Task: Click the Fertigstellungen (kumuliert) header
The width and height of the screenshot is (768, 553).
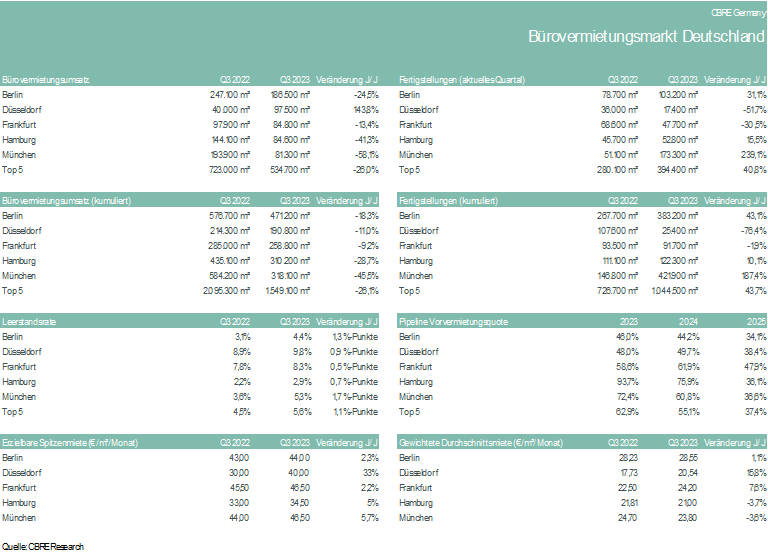Action: (x=448, y=201)
